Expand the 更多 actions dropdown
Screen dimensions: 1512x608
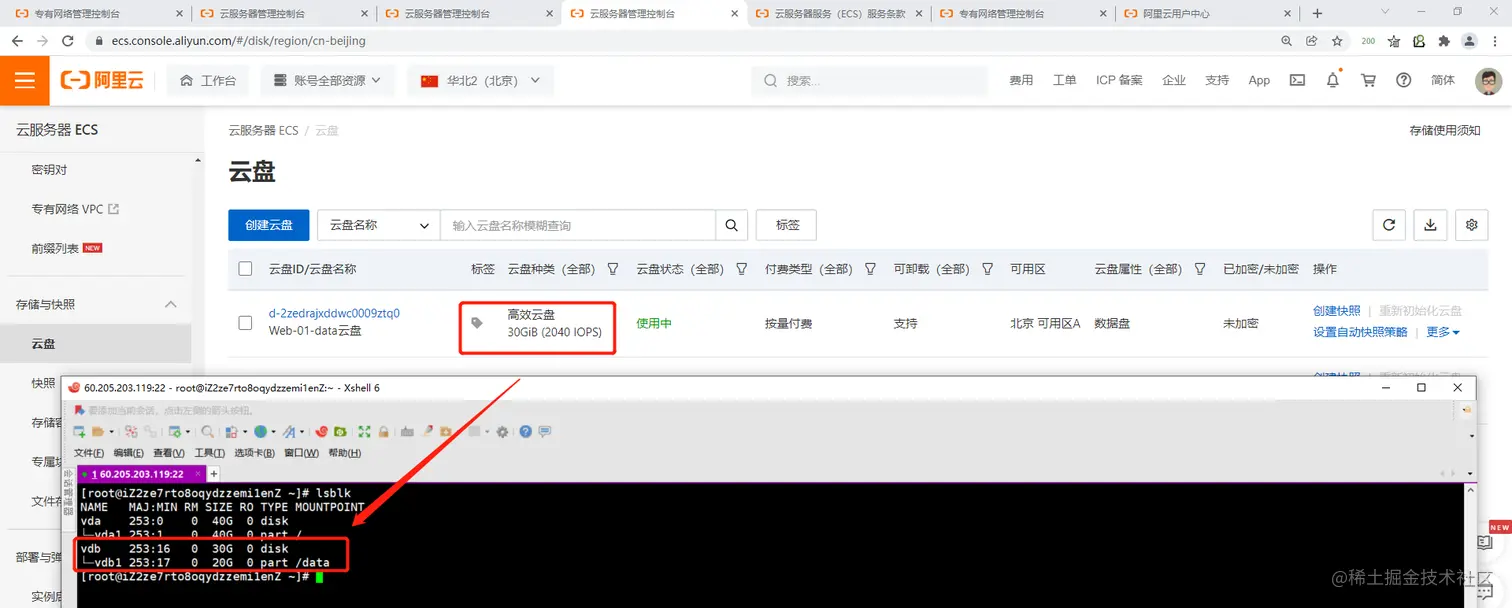click(1443, 332)
